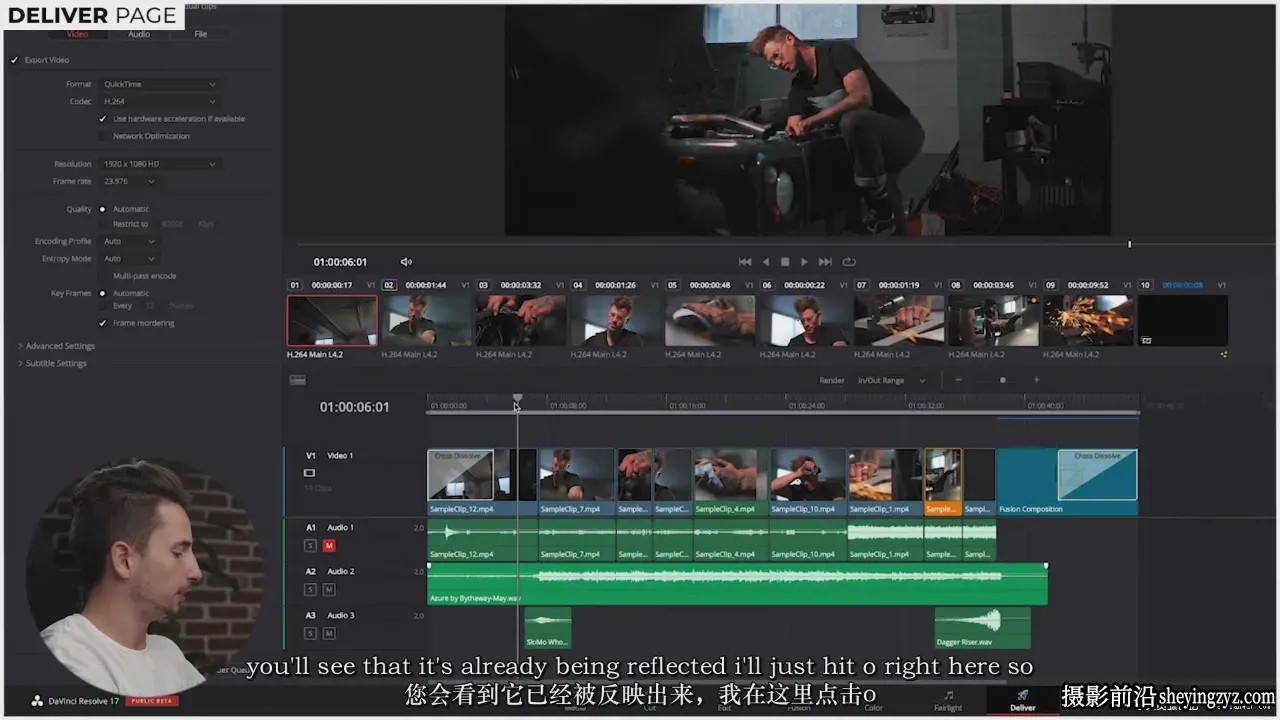Image resolution: width=1280 pixels, height=720 pixels.
Task: Expand Subtitle Settings
Action: pos(52,363)
